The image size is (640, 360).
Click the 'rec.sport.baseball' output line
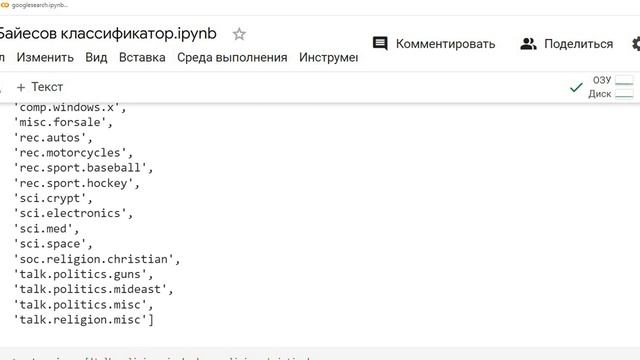(83, 168)
